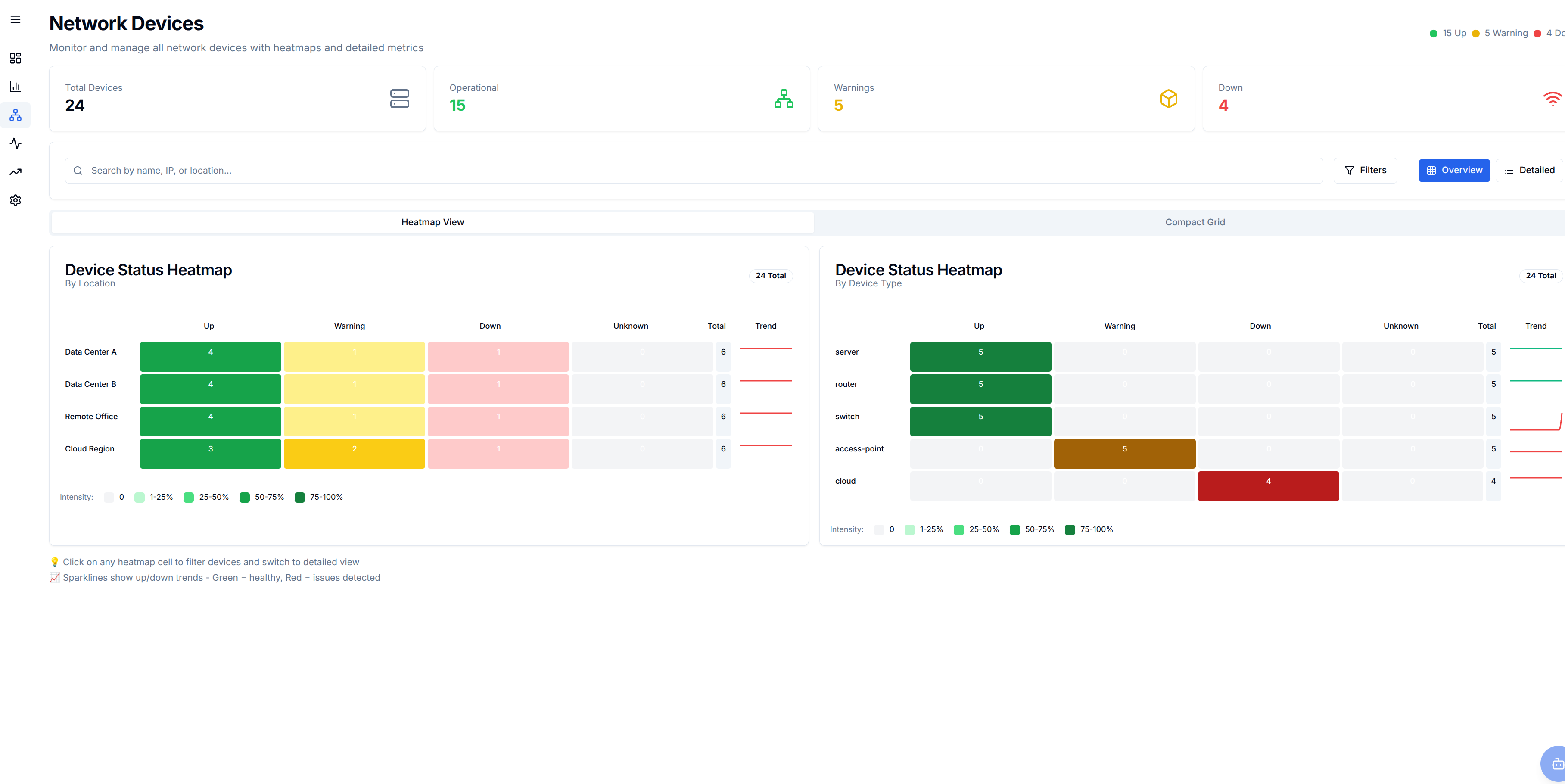Click the 24 Total badge on location heatmap
This screenshot has width=1565, height=784.
[x=770, y=275]
